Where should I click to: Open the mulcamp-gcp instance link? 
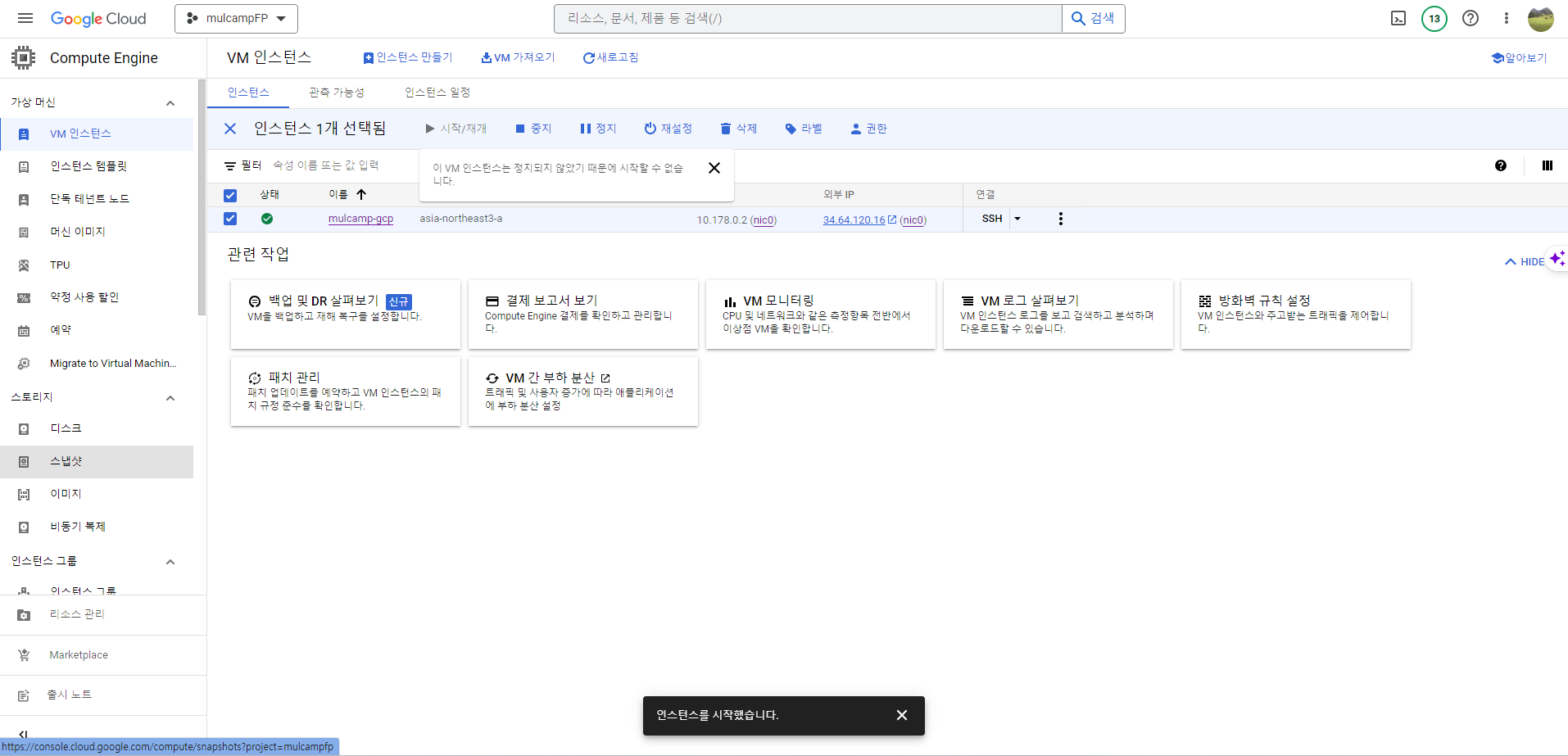(360, 219)
